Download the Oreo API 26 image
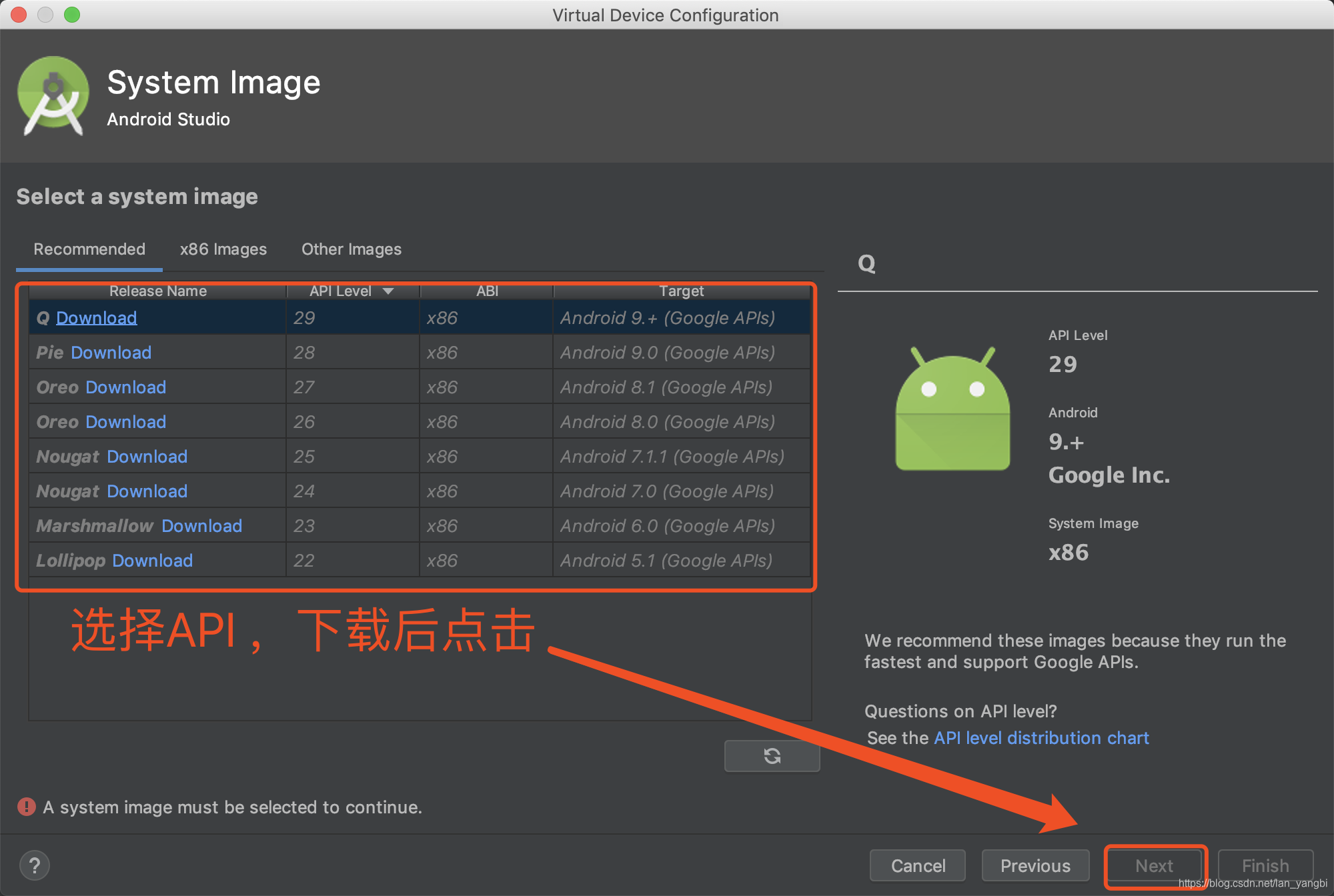 (125, 422)
